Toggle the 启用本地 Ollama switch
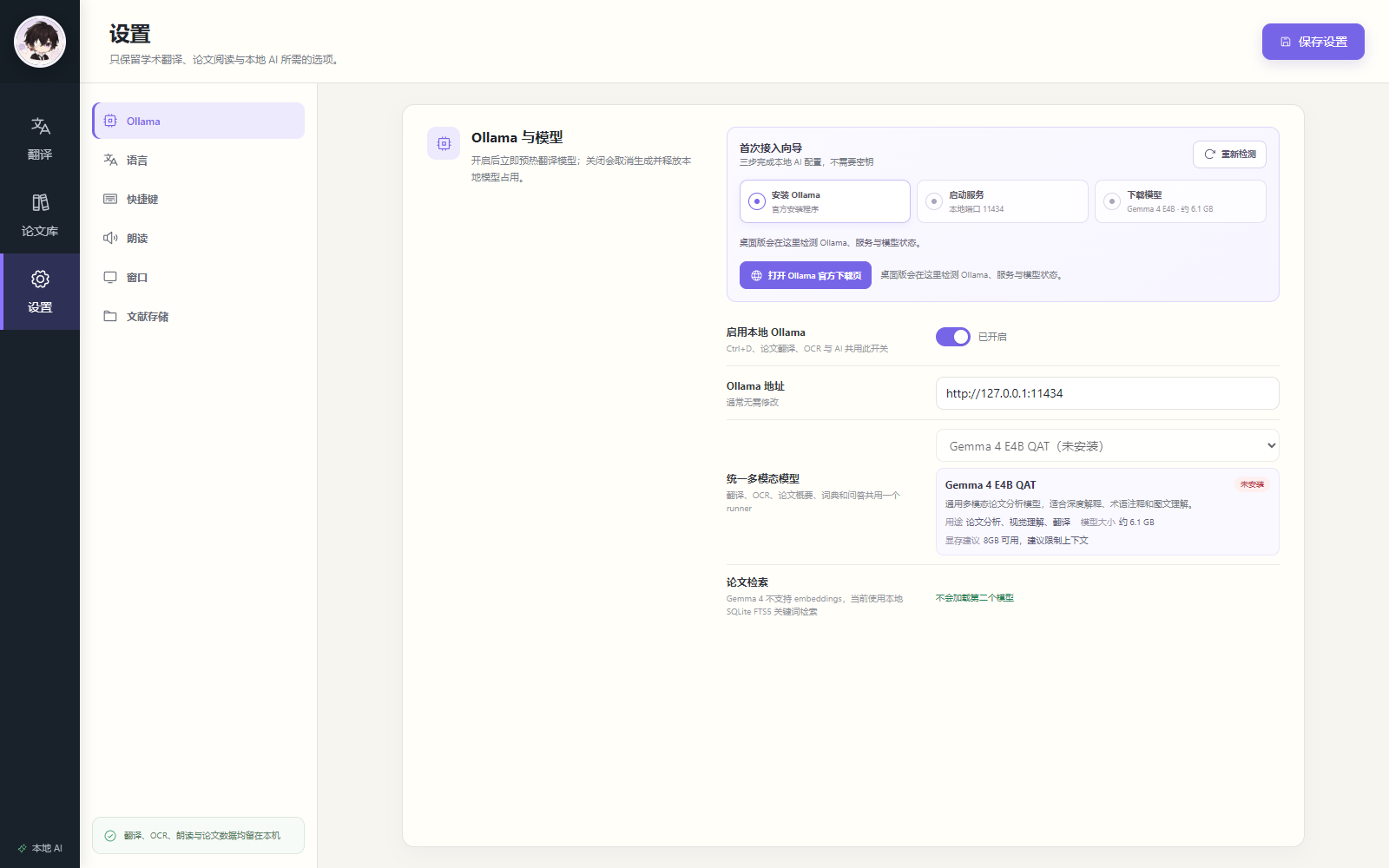The height and width of the screenshot is (868, 1389). (x=952, y=337)
